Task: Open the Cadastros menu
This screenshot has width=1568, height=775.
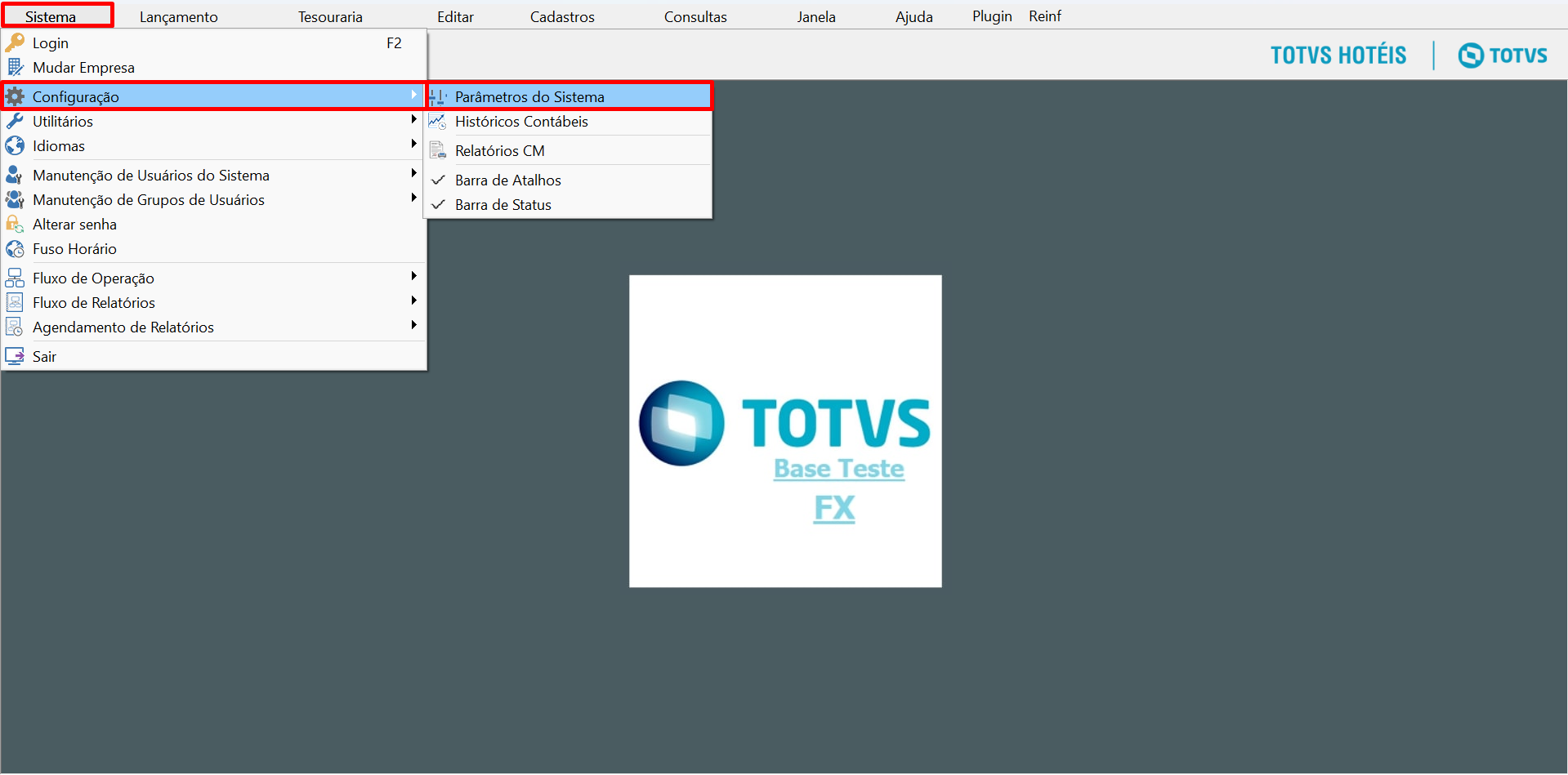Action: pos(561,16)
